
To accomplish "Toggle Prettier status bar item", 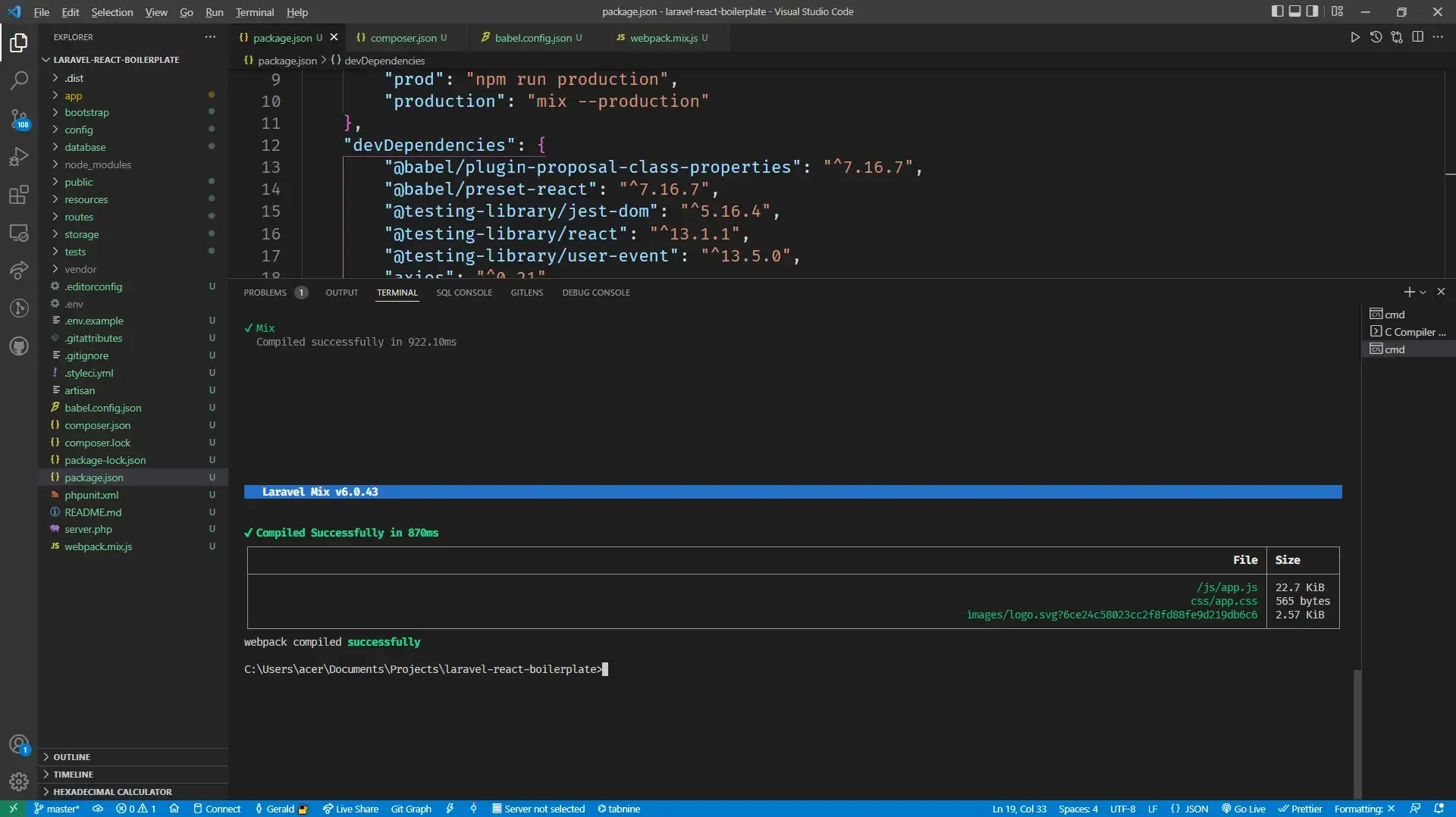I will (1301, 809).
